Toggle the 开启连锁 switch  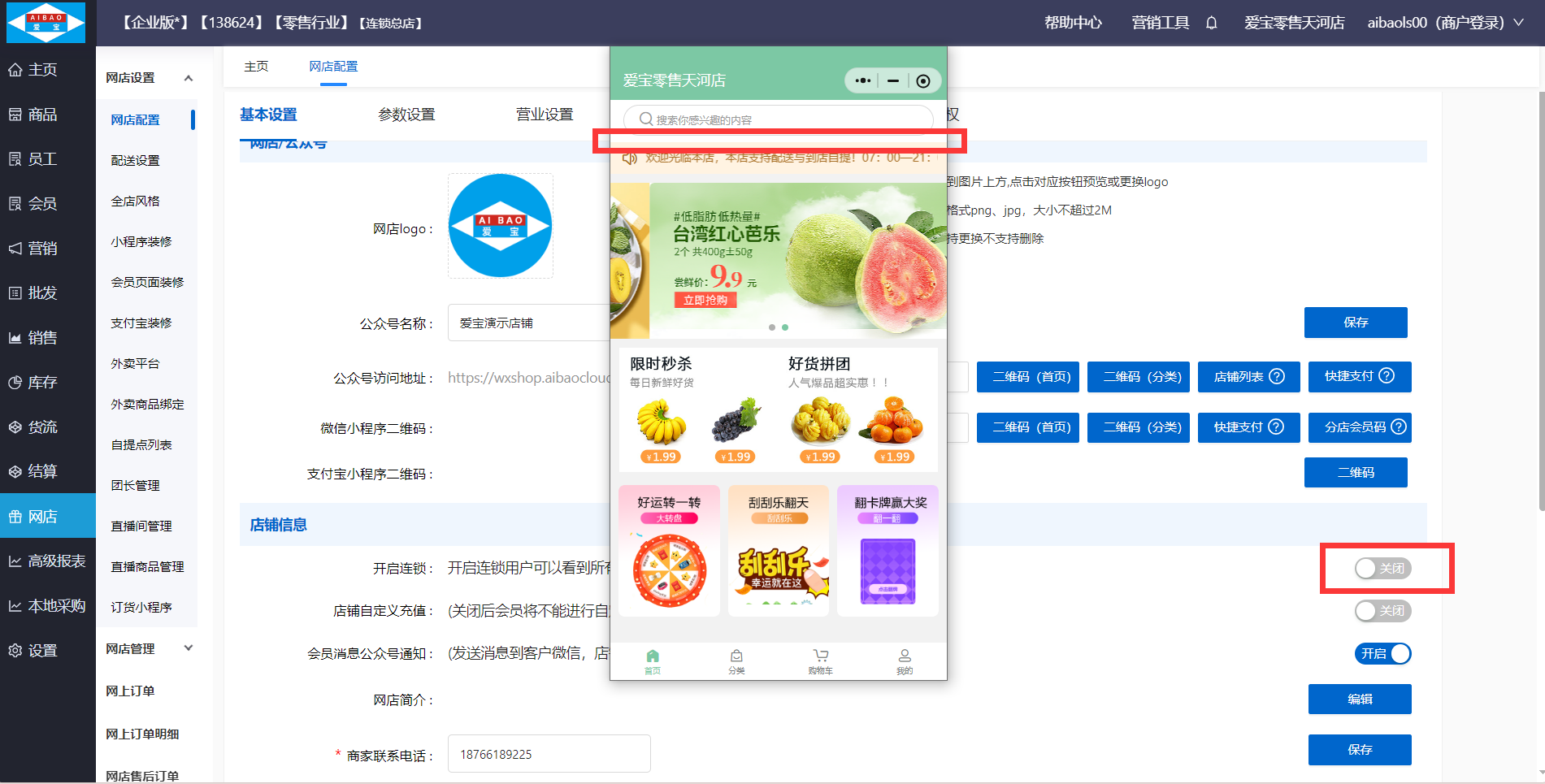coord(1382,568)
